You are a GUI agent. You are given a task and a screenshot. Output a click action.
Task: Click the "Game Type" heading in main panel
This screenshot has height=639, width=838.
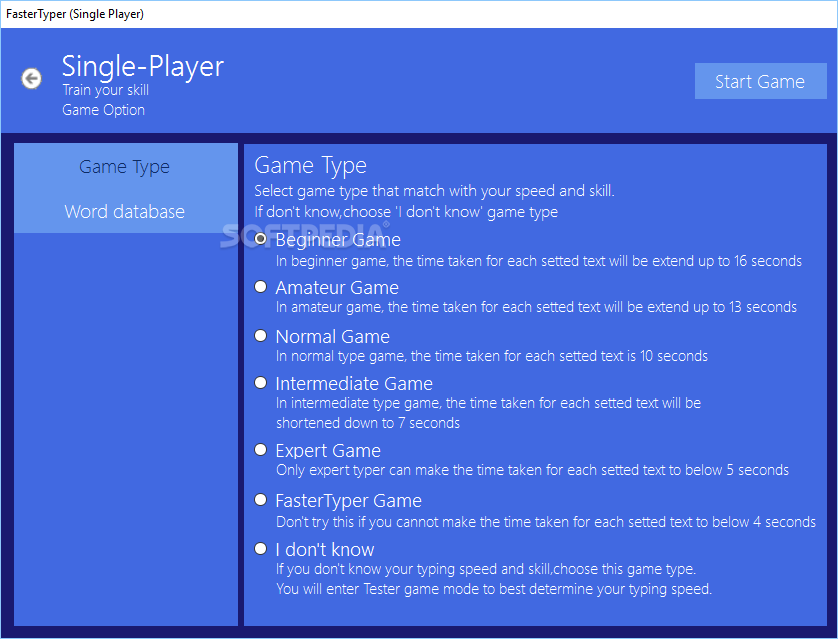coord(311,166)
